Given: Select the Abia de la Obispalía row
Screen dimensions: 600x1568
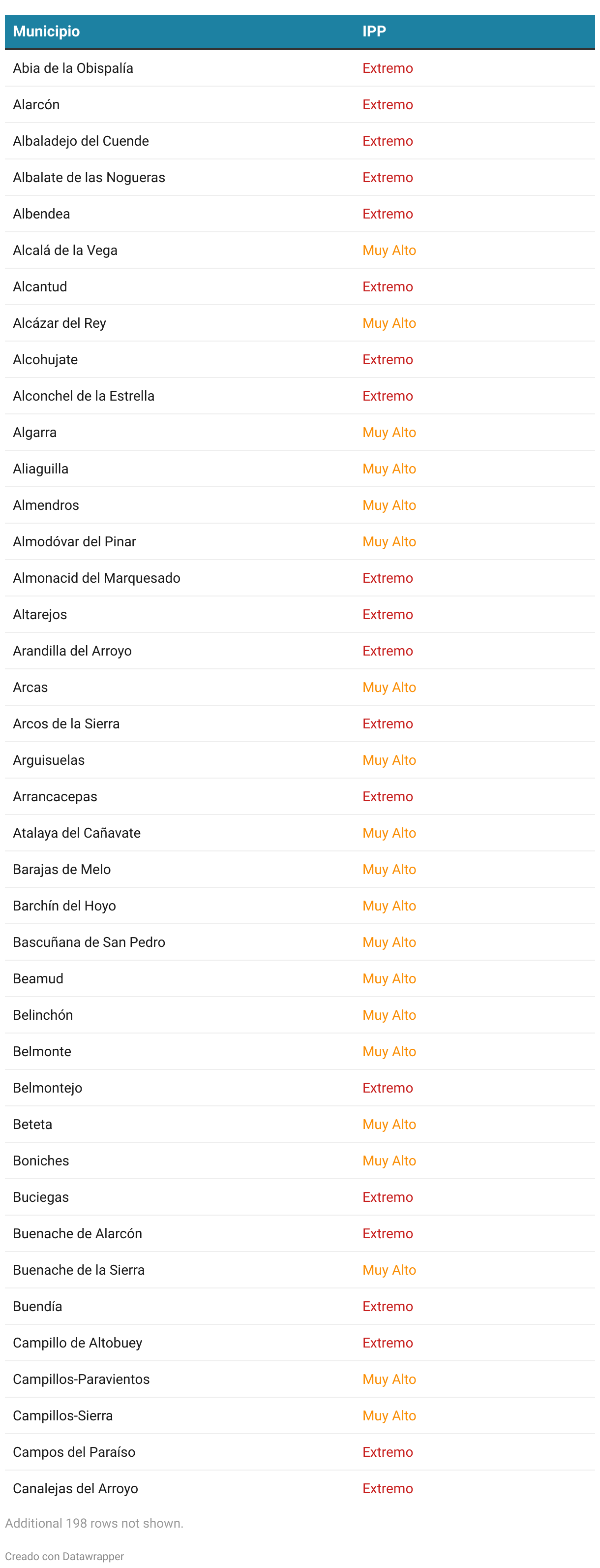Looking at the screenshot, I should pos(300,68).
